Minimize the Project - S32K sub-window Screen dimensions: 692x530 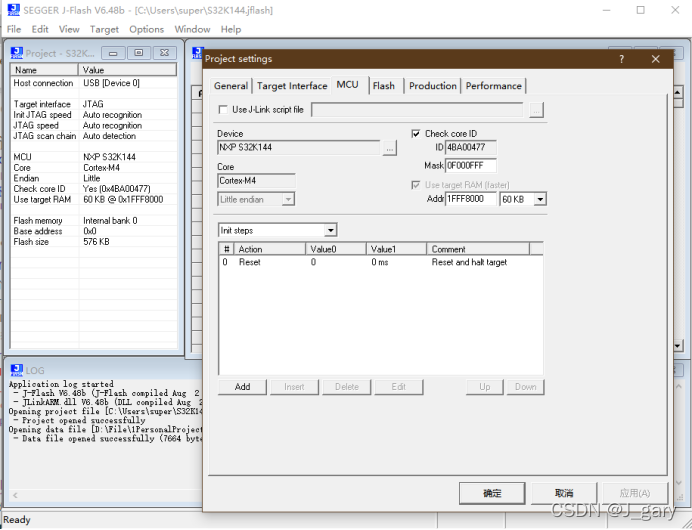(x=113, y=53)
